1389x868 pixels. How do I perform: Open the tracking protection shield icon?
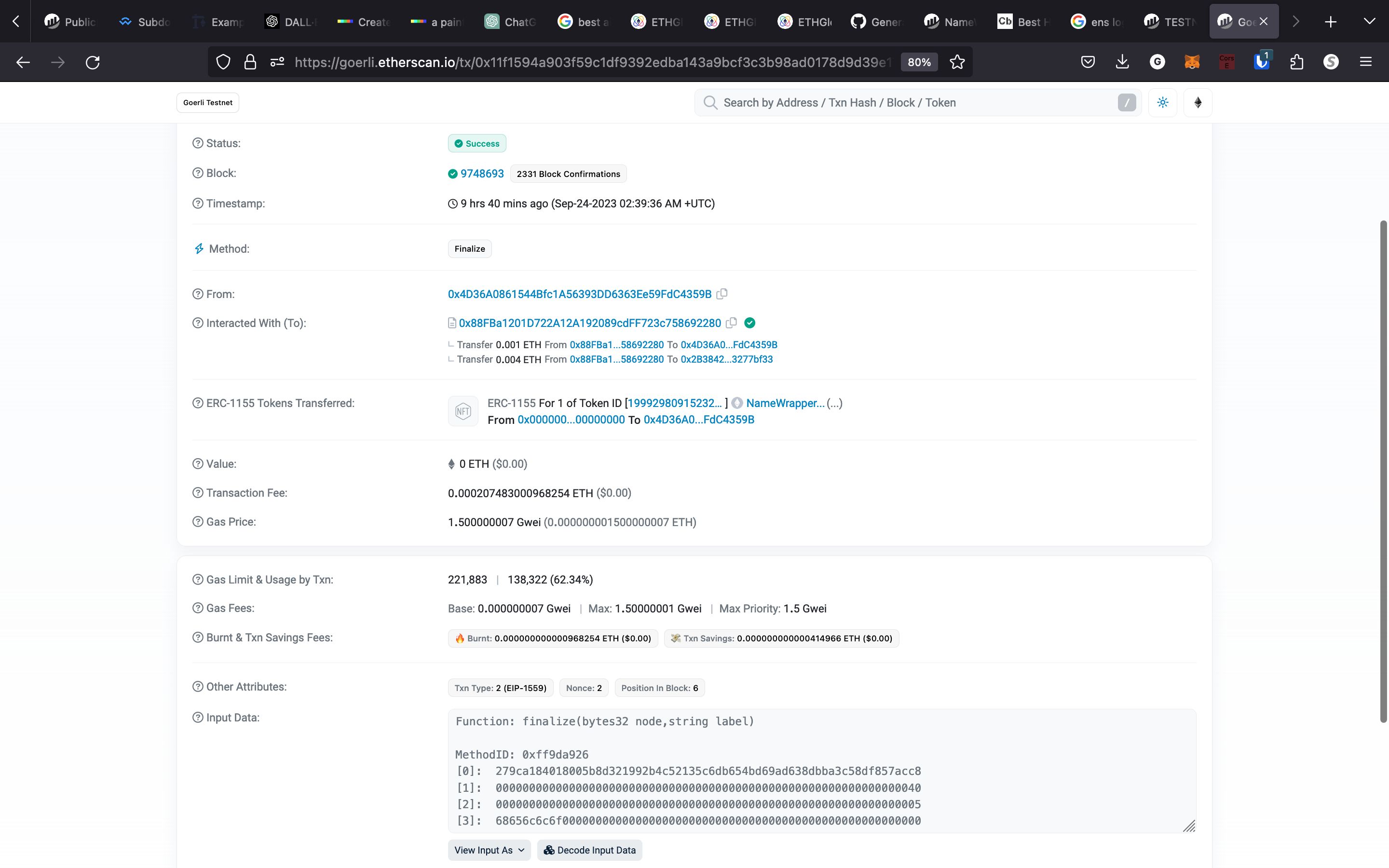pos(223,62)
